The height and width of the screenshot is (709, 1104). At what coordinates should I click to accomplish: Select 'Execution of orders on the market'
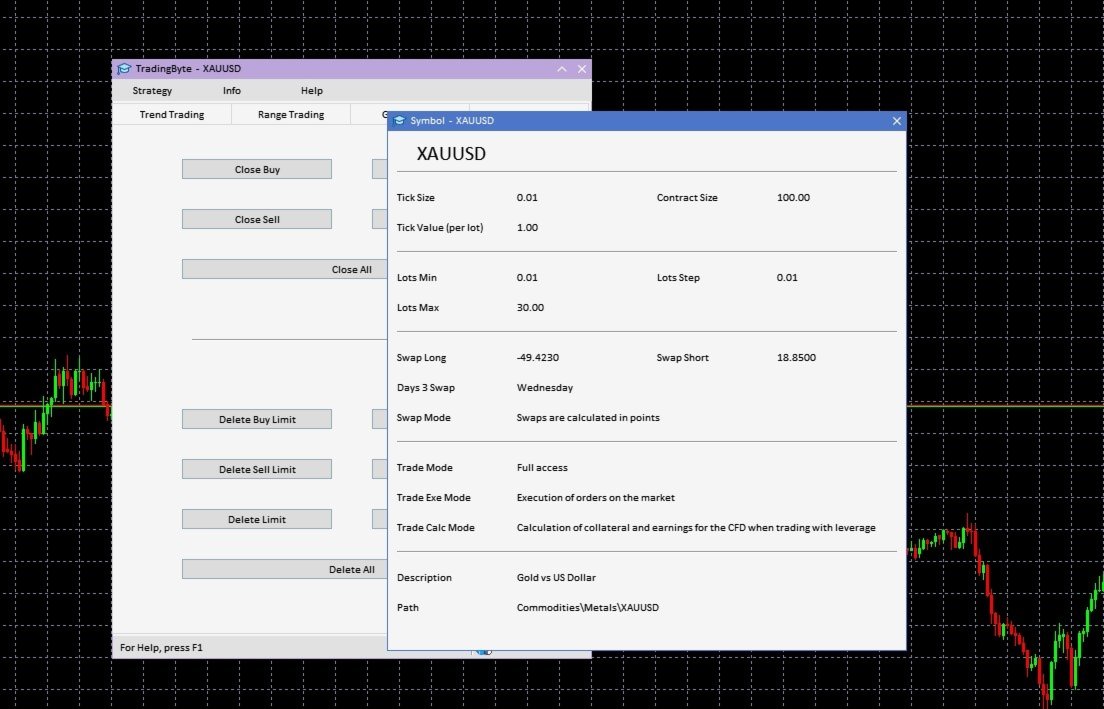click(596, 498)
